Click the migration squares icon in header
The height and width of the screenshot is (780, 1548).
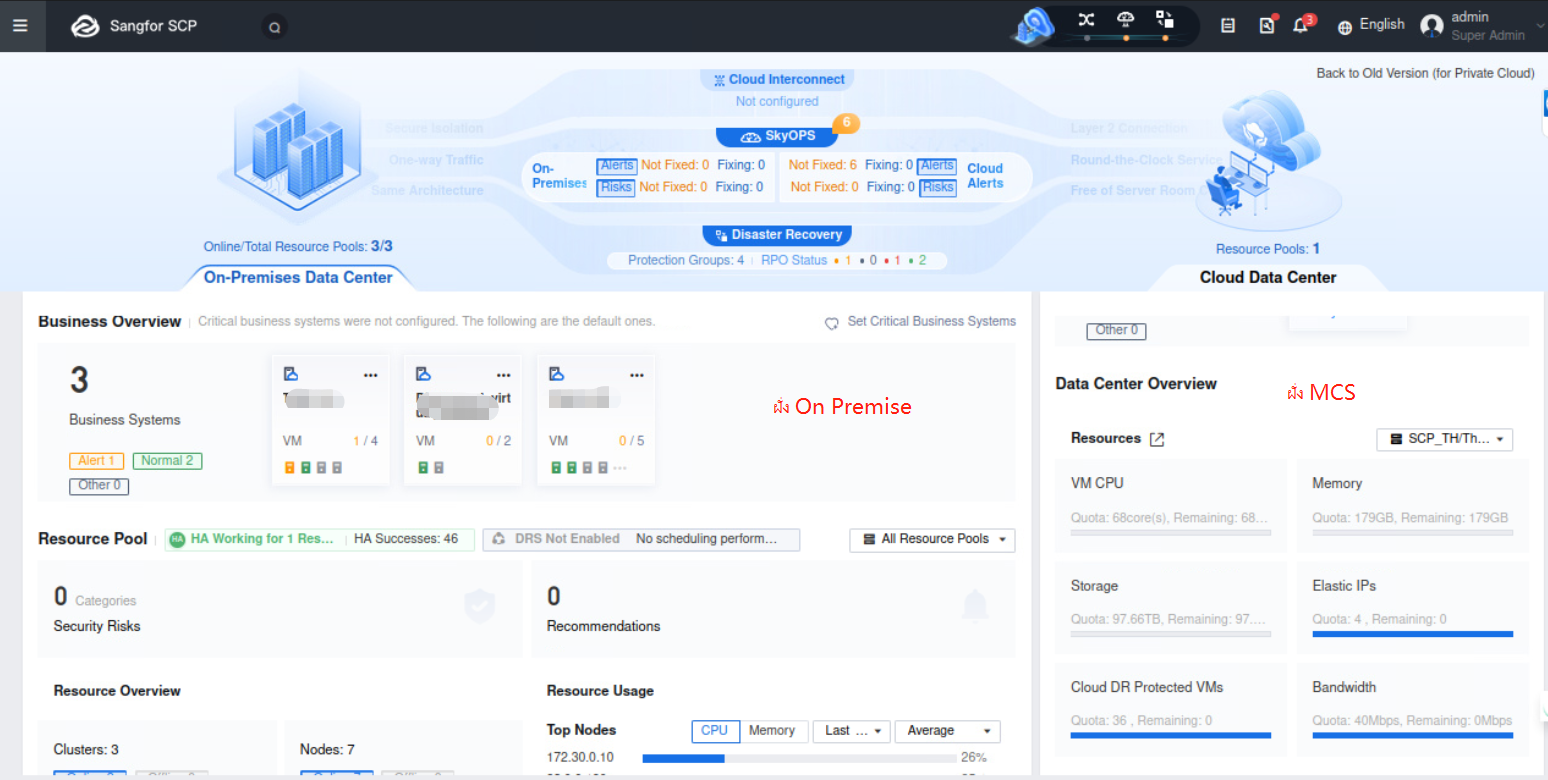(x=1164, y=19)
